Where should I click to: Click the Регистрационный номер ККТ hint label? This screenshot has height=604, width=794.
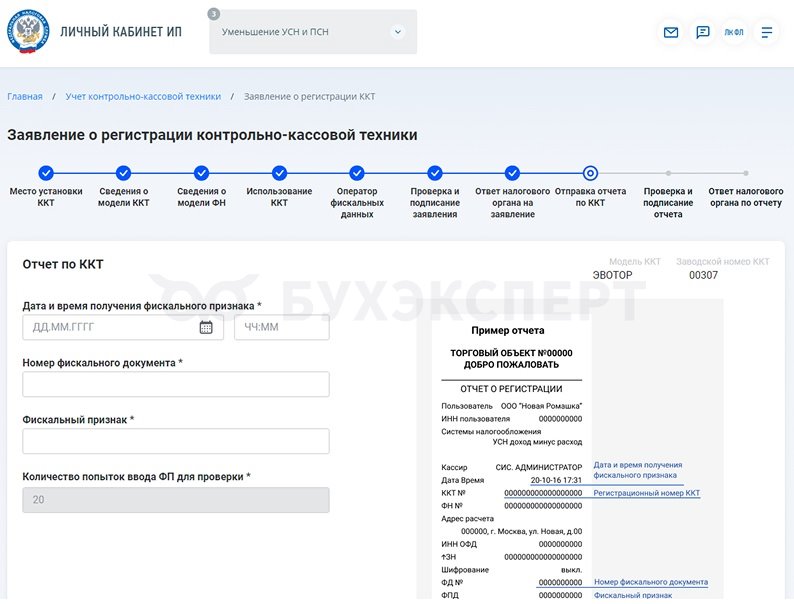click(647, 493)
